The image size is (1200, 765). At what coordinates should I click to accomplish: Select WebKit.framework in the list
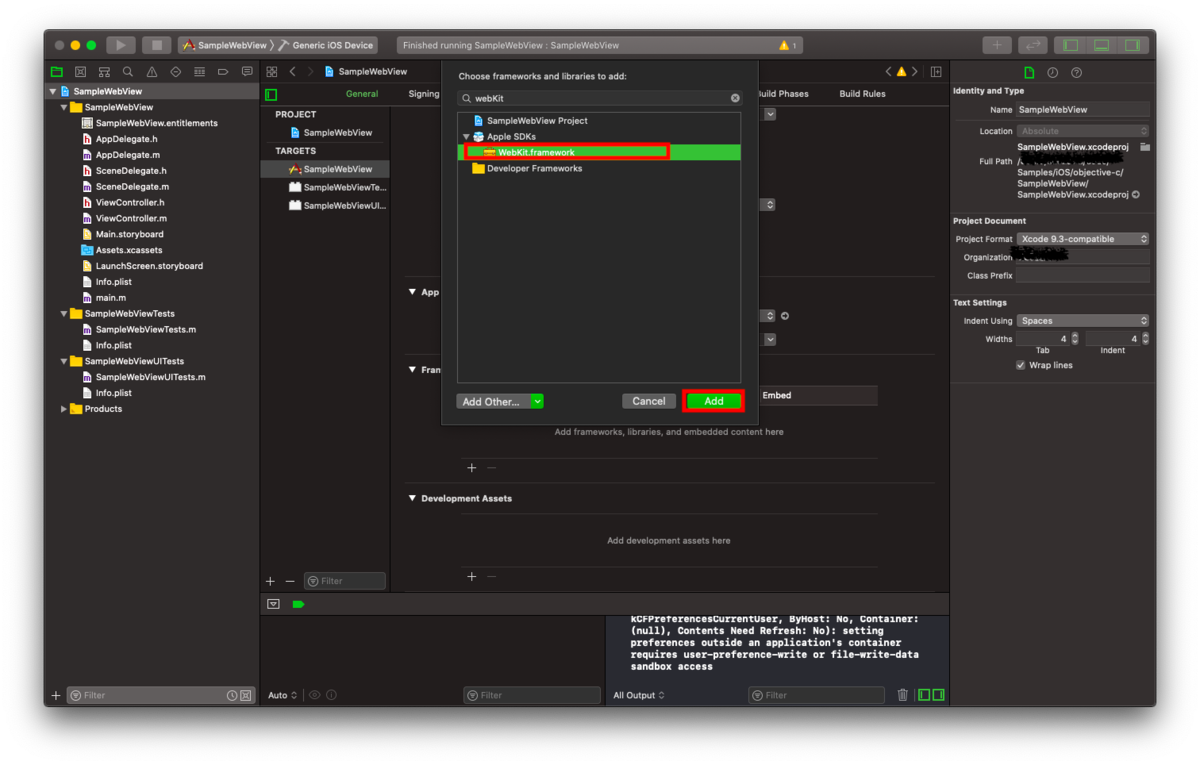(599, 152)
